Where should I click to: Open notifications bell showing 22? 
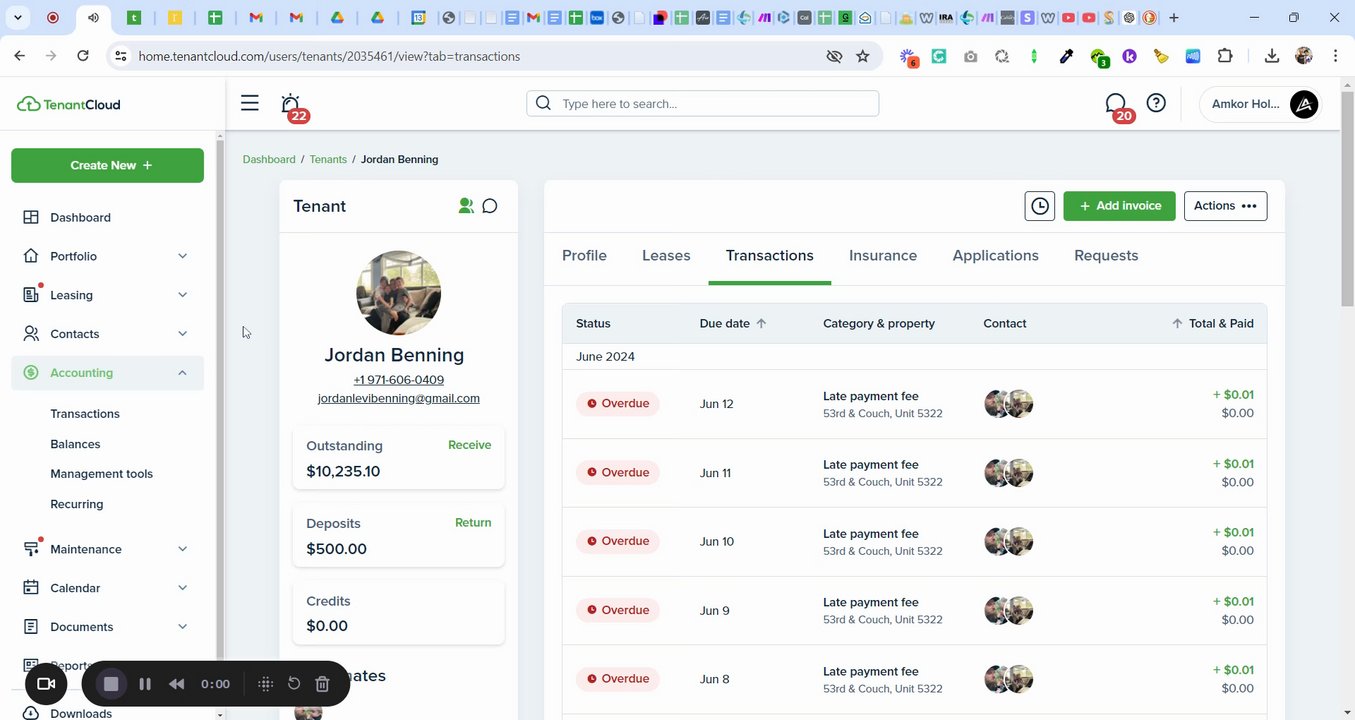292,105
